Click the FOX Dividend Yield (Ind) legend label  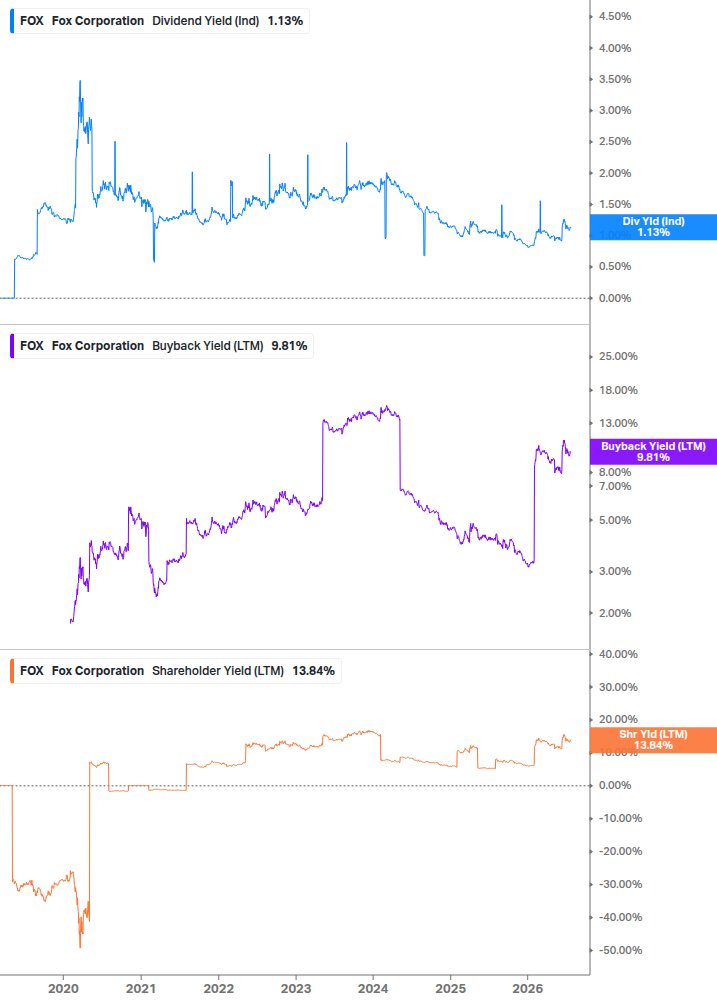point(160,21)
